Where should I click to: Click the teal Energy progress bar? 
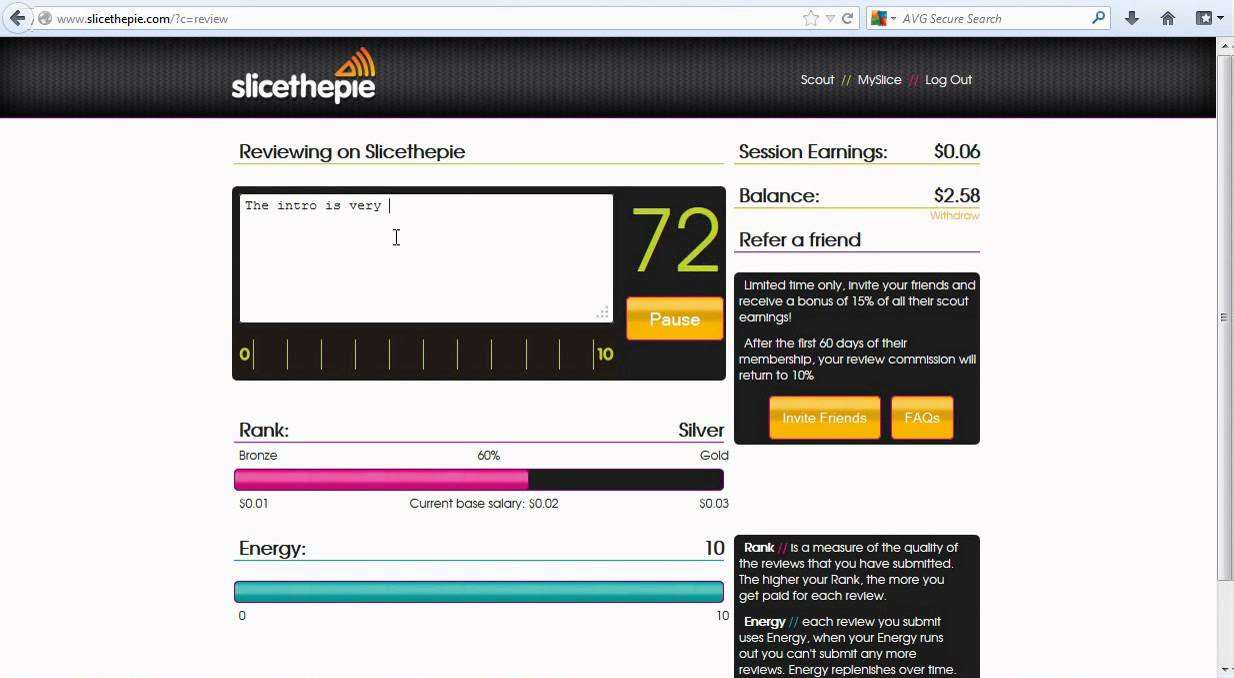[x=479, y=592]
